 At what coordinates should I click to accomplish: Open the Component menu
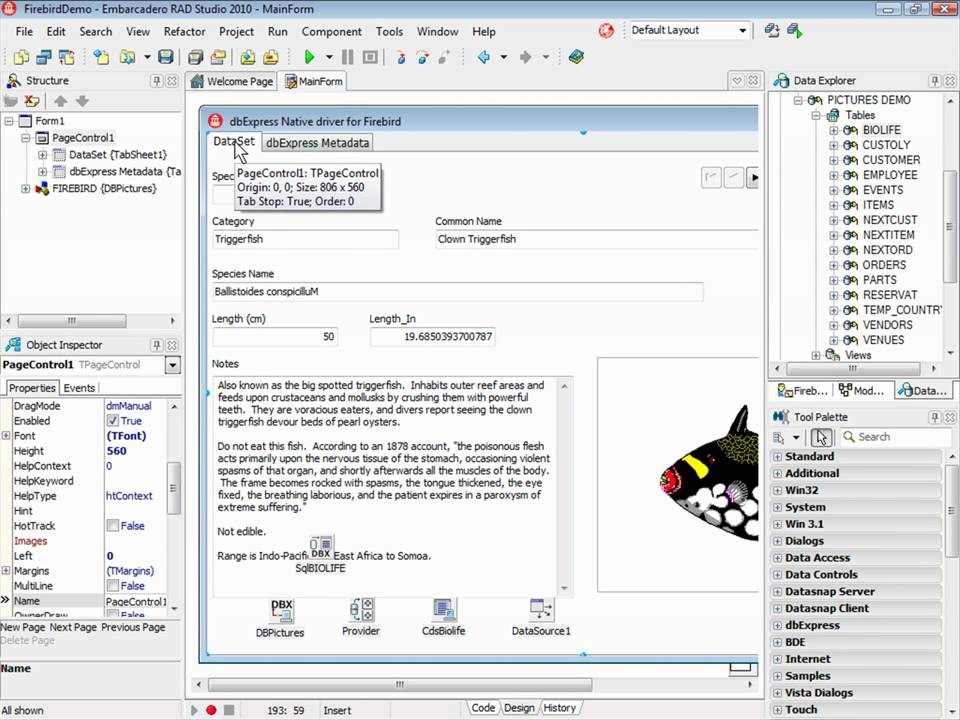(x=331, y=31)
